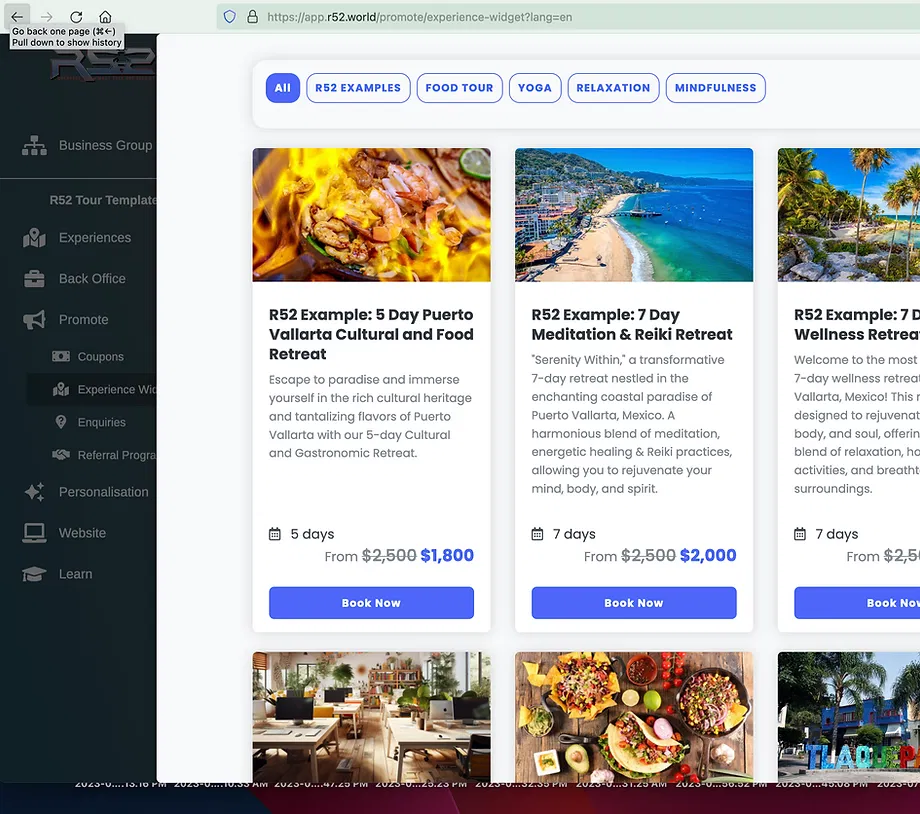The height and width of the screenshot is (814, 920).
Task: Filter experiences by Yoga
Action: coord(534,88)
